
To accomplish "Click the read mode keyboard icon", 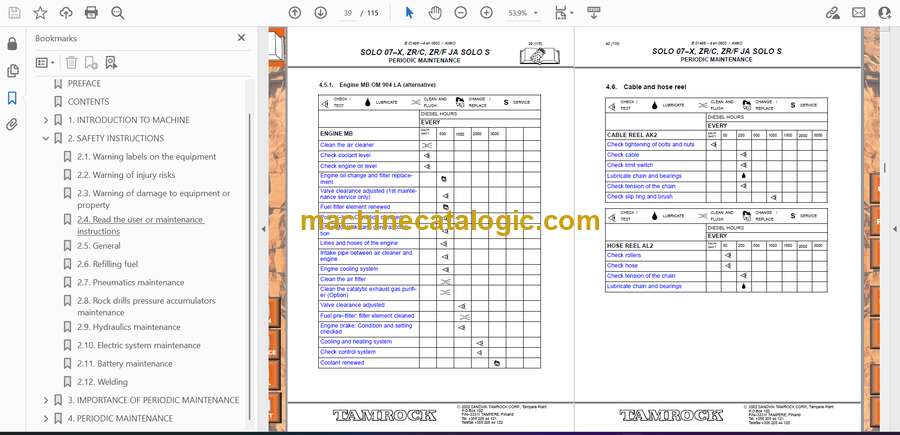I will coord(594,13).
